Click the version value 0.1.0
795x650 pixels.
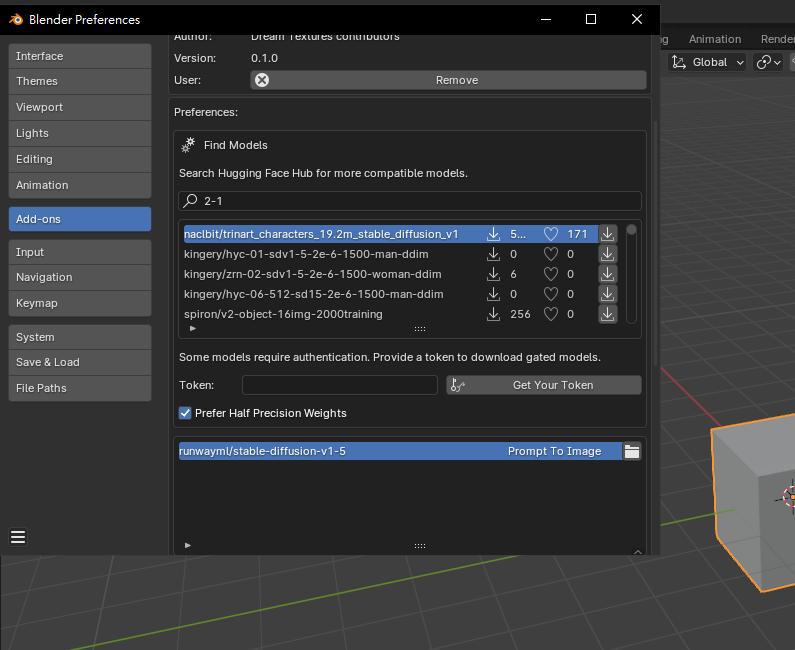pyautogui.click(x=264, y=58)
